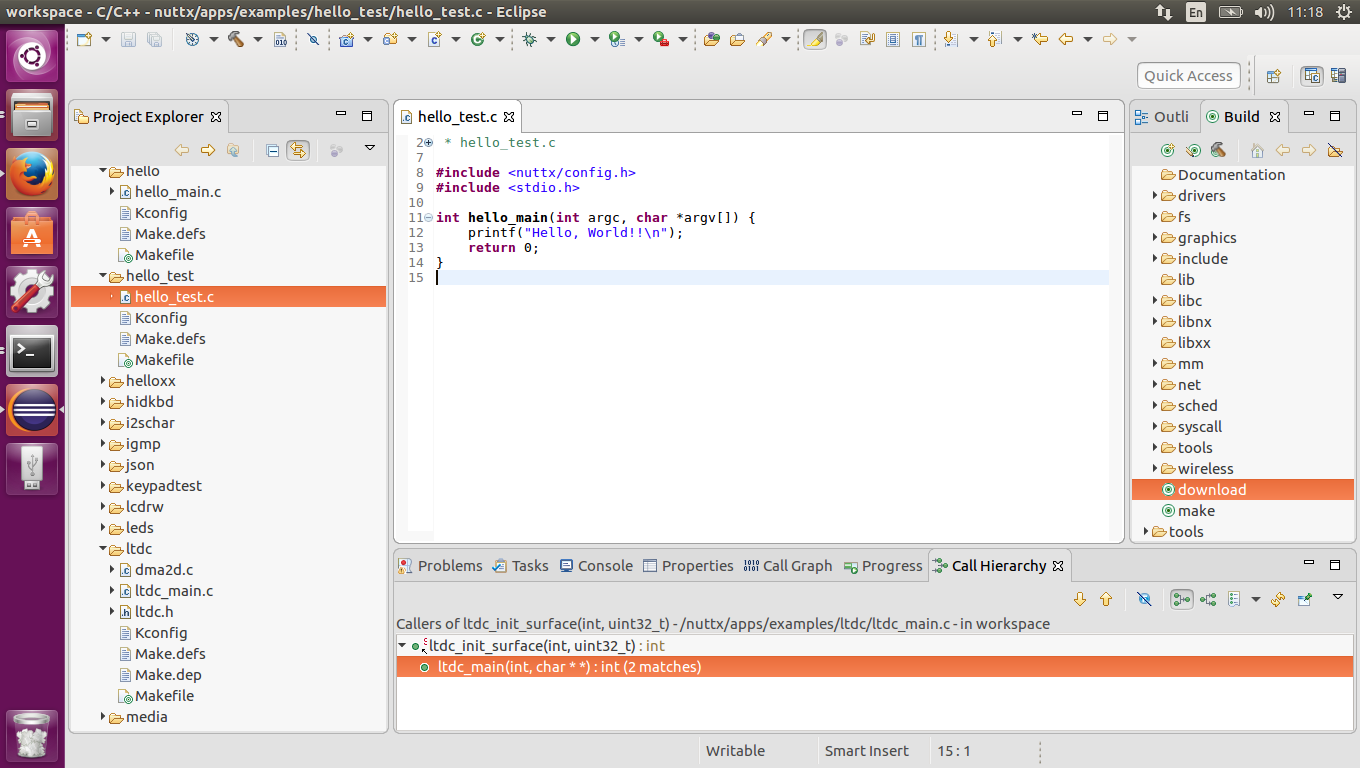
Task: Open the Ubuntu Software Center launcher icon
Action: coord(32,234)
